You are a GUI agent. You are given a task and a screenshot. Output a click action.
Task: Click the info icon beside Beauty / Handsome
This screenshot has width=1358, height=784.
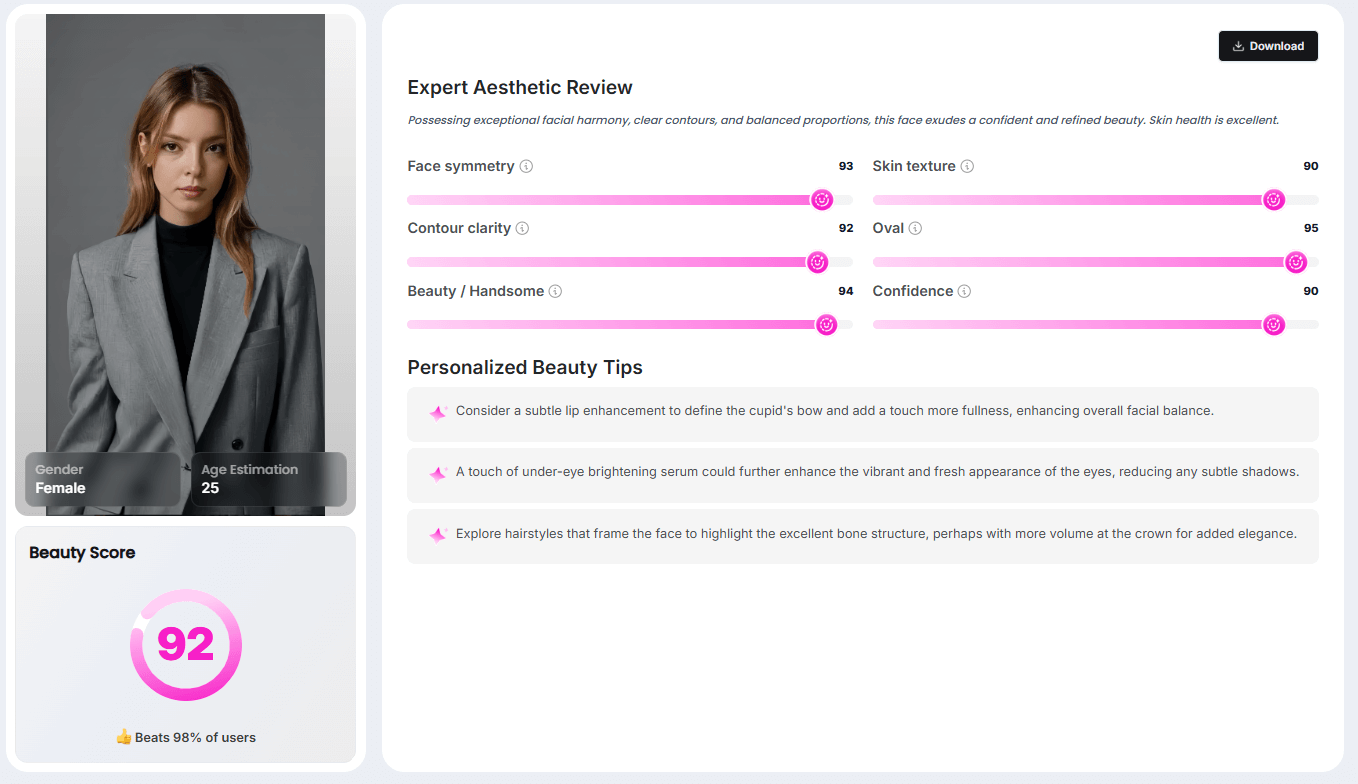point(555,291)
